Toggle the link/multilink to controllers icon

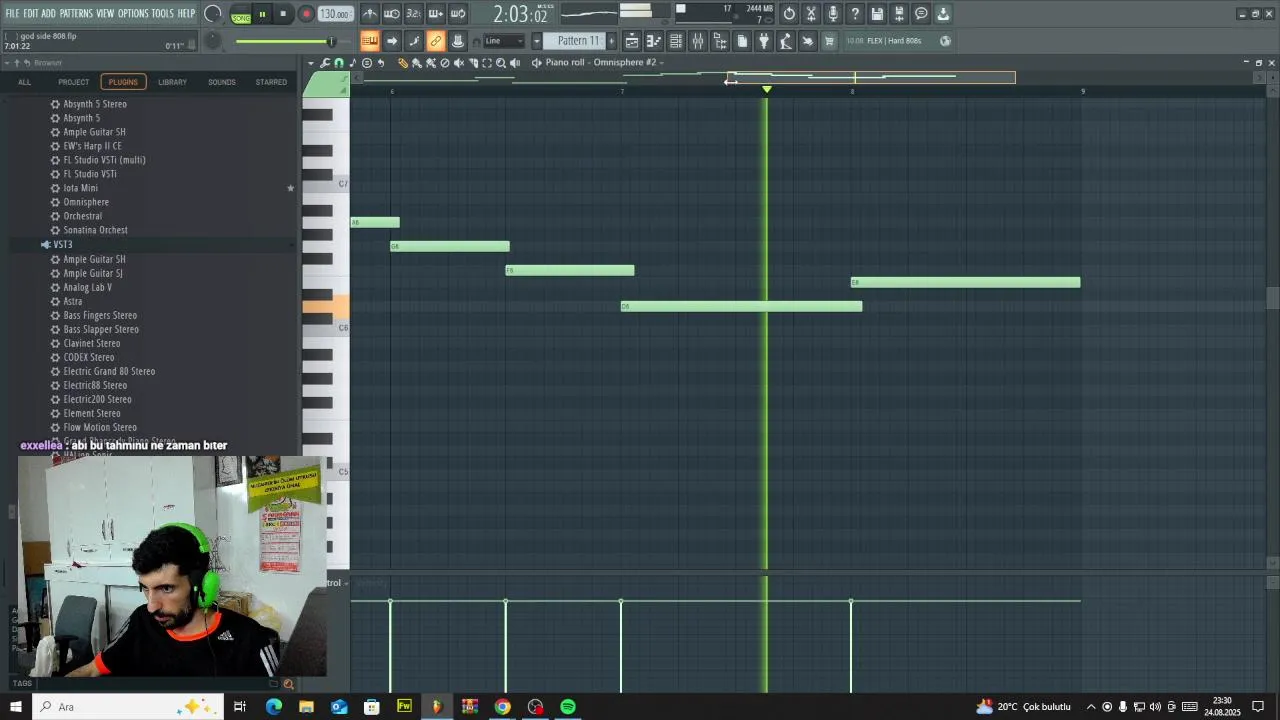[x=435, y=41]
